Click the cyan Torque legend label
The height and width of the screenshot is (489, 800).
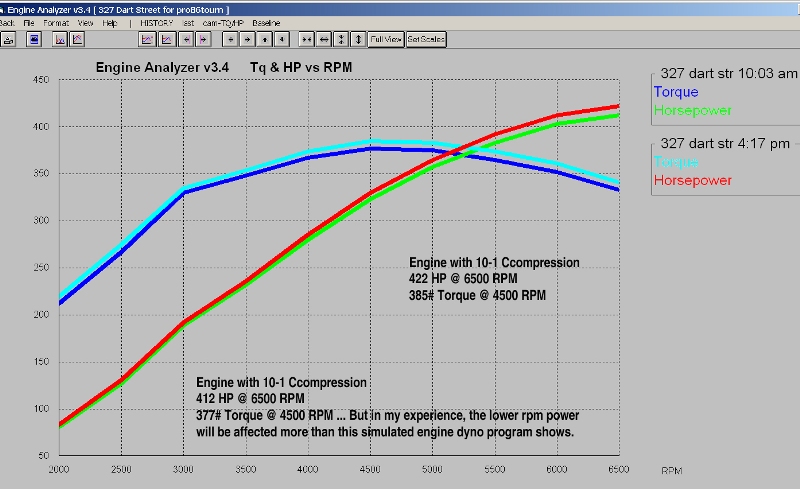(676, 162)
